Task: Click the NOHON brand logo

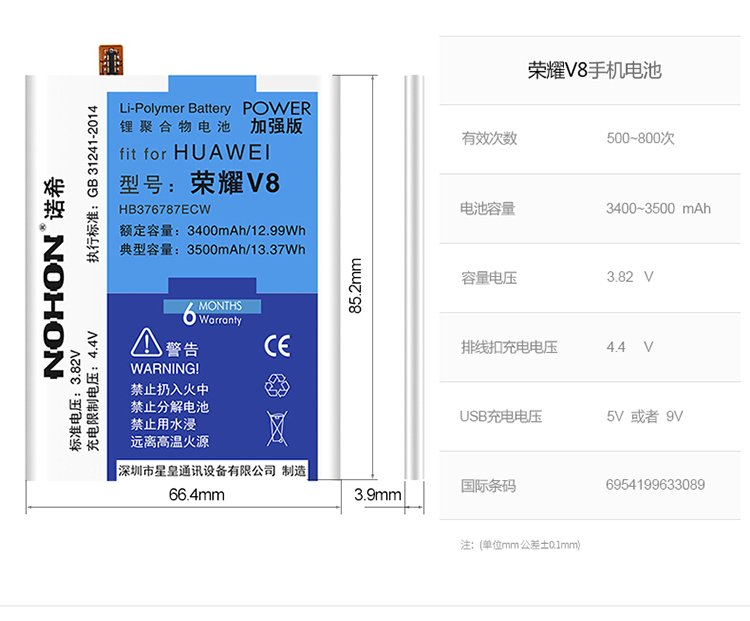Action: pyautogui.click(x=54, y=306)
